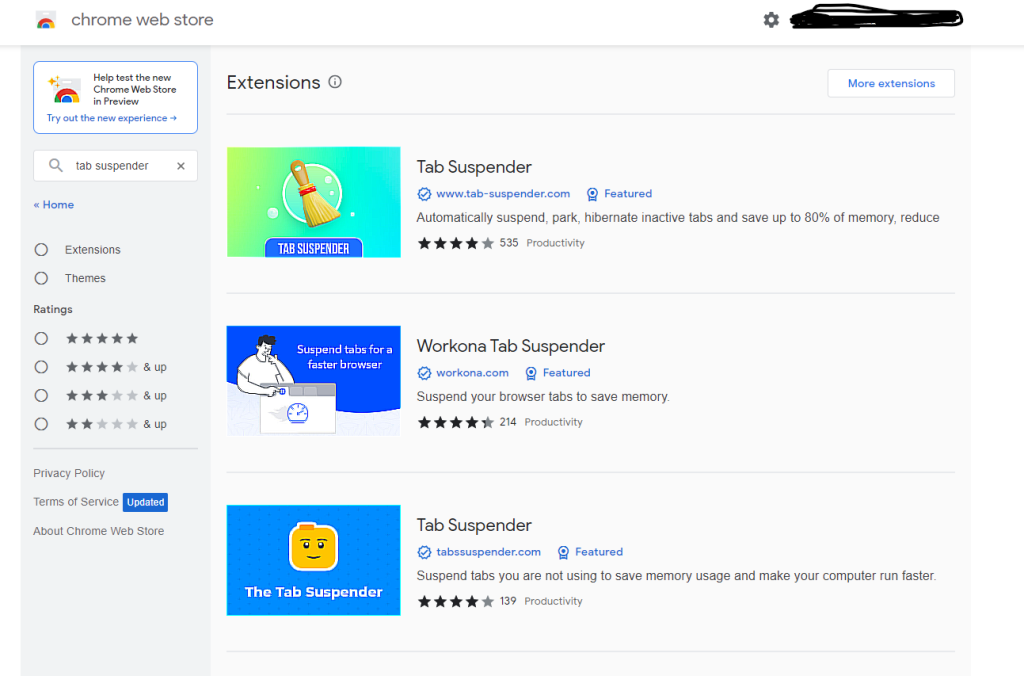
Task: Open www.tab-suspender.com publisher link
Action: 503,194
